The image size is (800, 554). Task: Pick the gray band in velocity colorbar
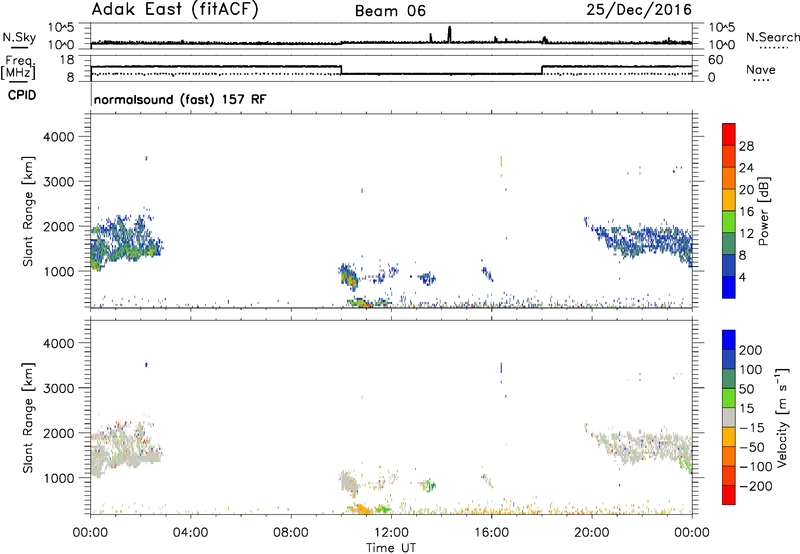(729, 417)
